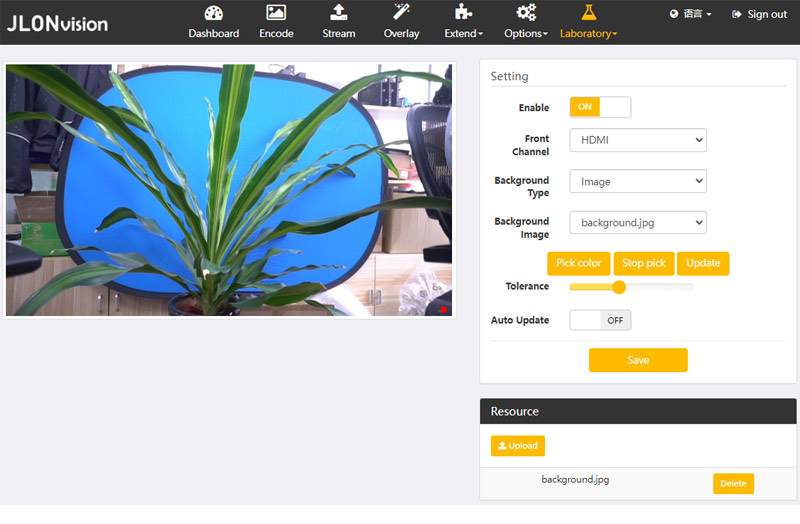Adjust the Tolerance slider handle

(x=618, y=287)
